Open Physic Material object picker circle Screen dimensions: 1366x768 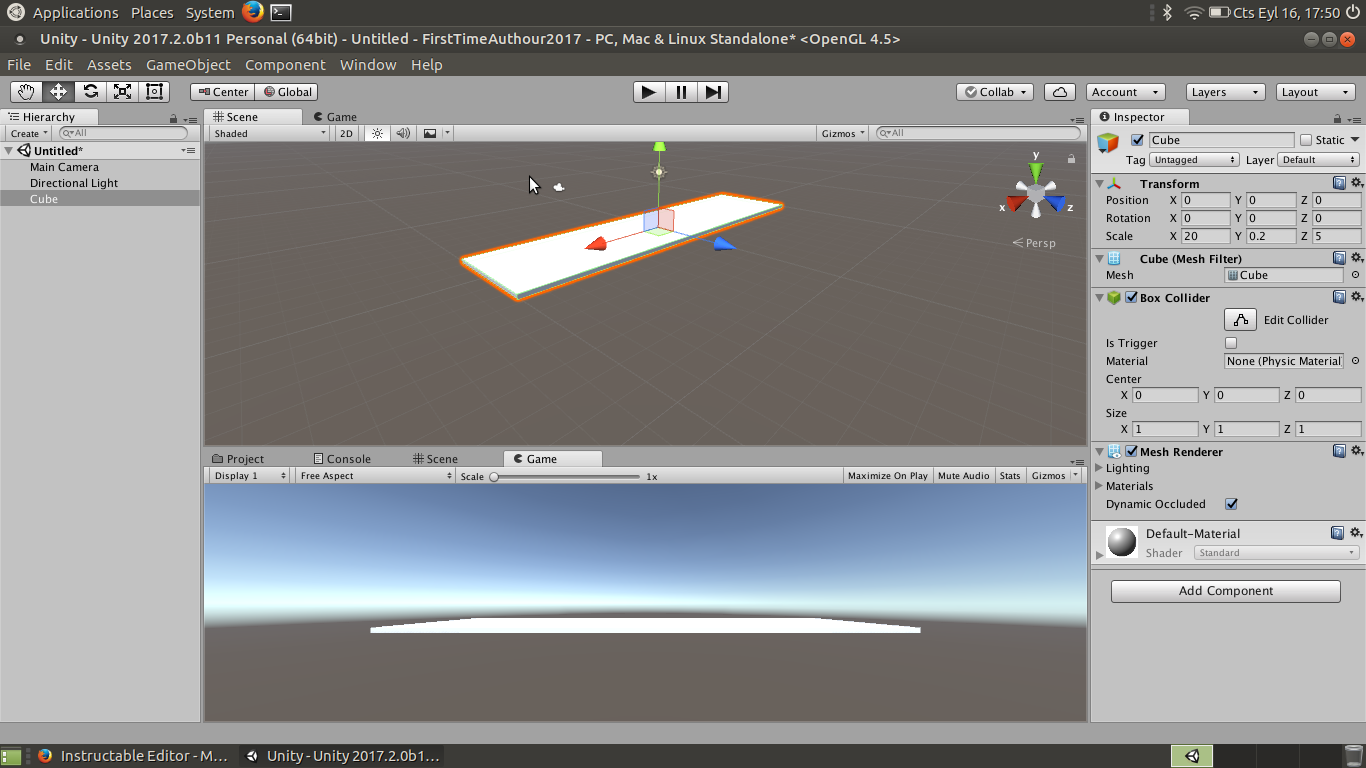[1355, 361]
